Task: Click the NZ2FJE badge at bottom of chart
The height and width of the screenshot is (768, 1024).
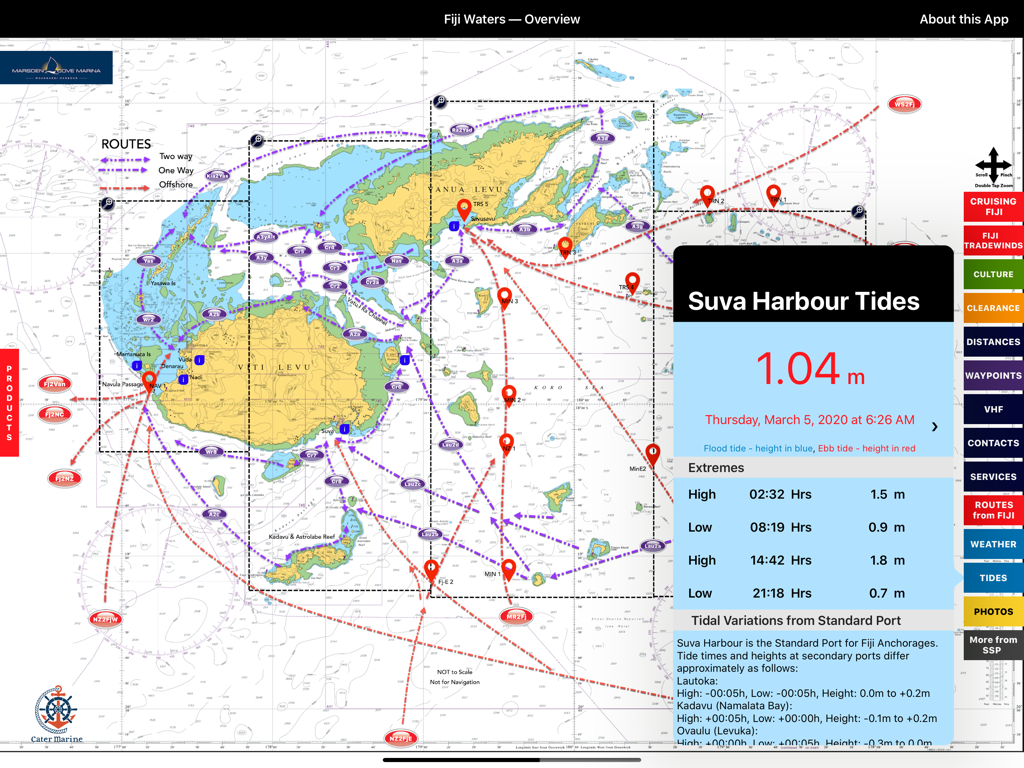Action: pyautogui.click(x=399, y=737)
